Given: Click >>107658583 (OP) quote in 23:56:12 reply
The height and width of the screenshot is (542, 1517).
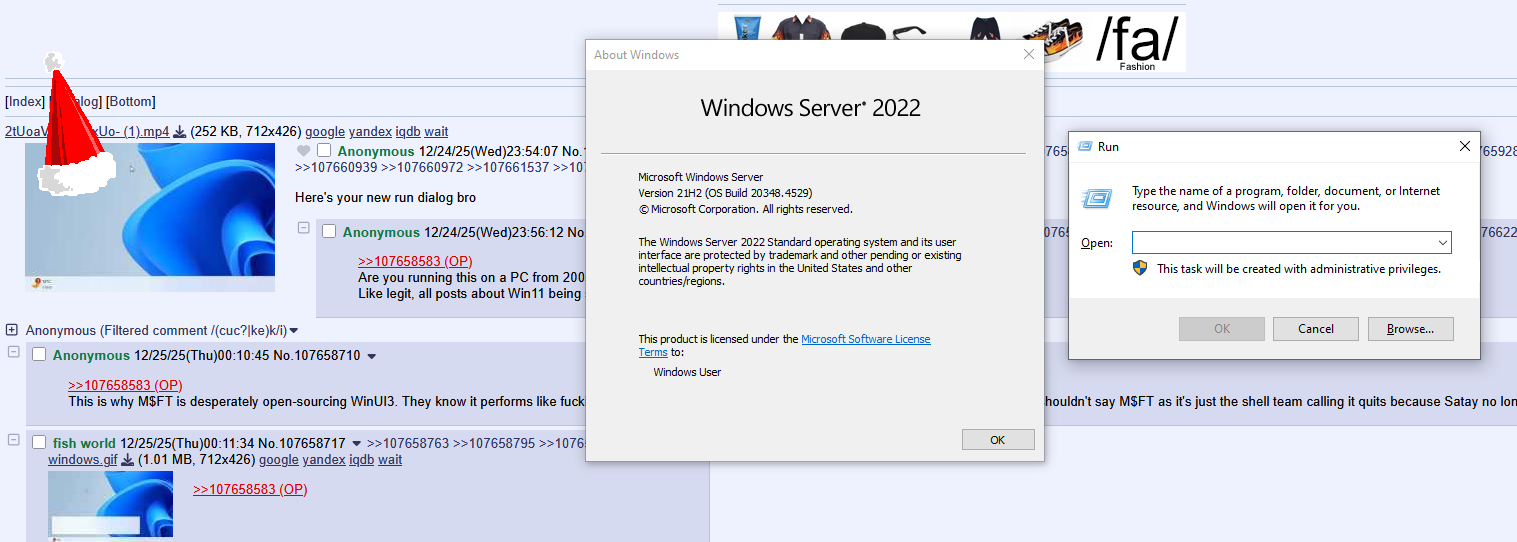Looking at the screenshot, I should (x=415, y=262).
